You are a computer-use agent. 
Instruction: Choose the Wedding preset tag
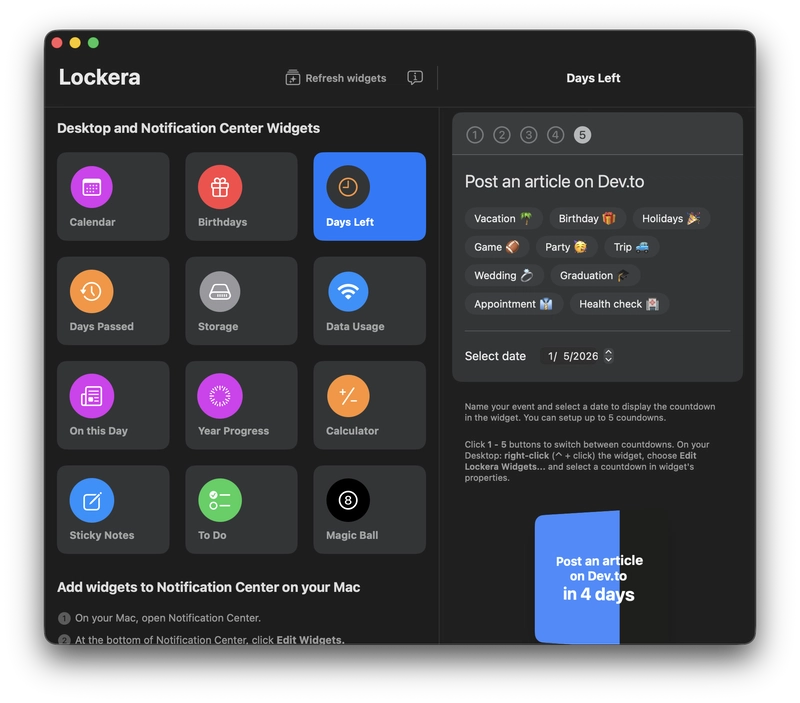point(504,275)
